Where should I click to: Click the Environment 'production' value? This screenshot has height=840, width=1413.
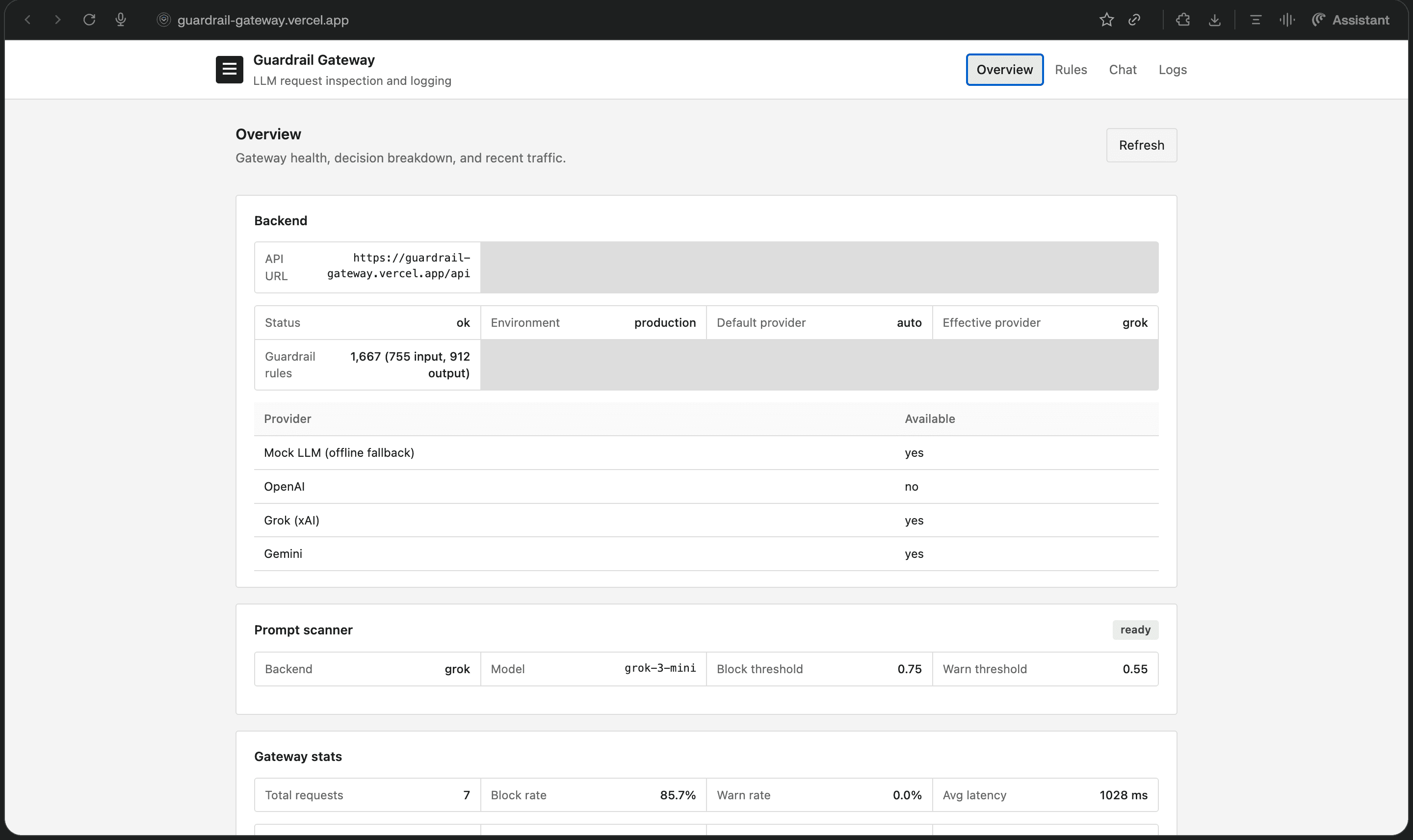[x=665, y=323]
